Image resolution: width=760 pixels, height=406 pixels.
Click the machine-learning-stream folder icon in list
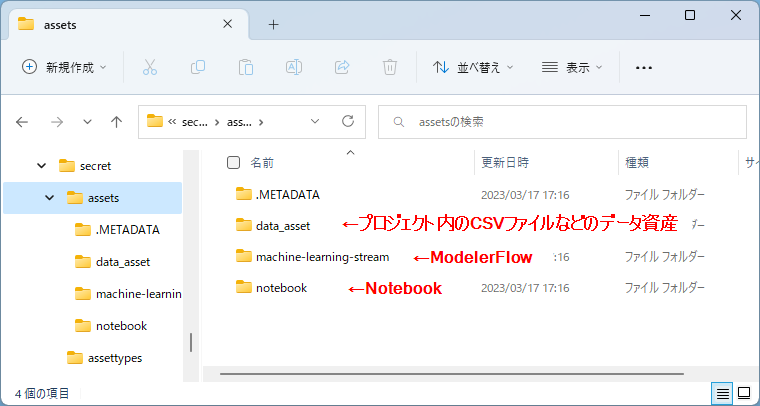tap(244, 256)
